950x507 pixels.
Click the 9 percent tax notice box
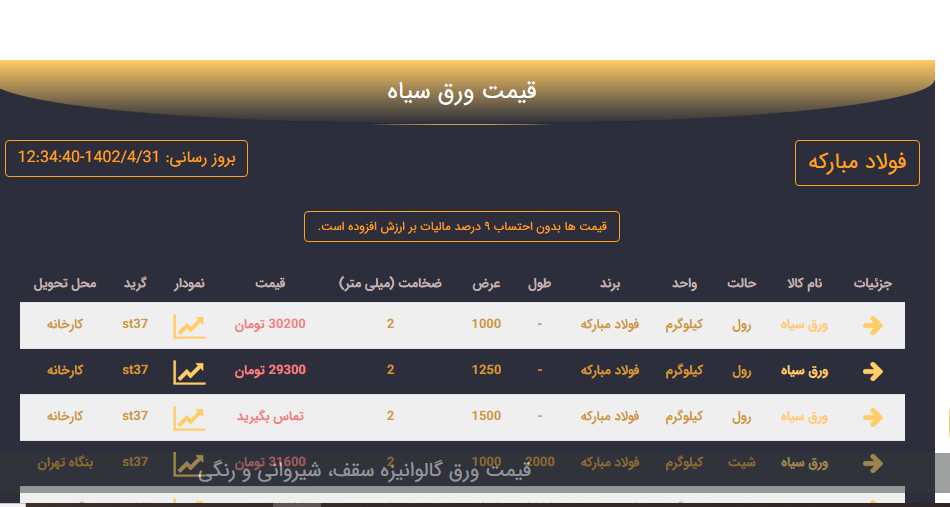pyautogui.click(x=462, y=227)
